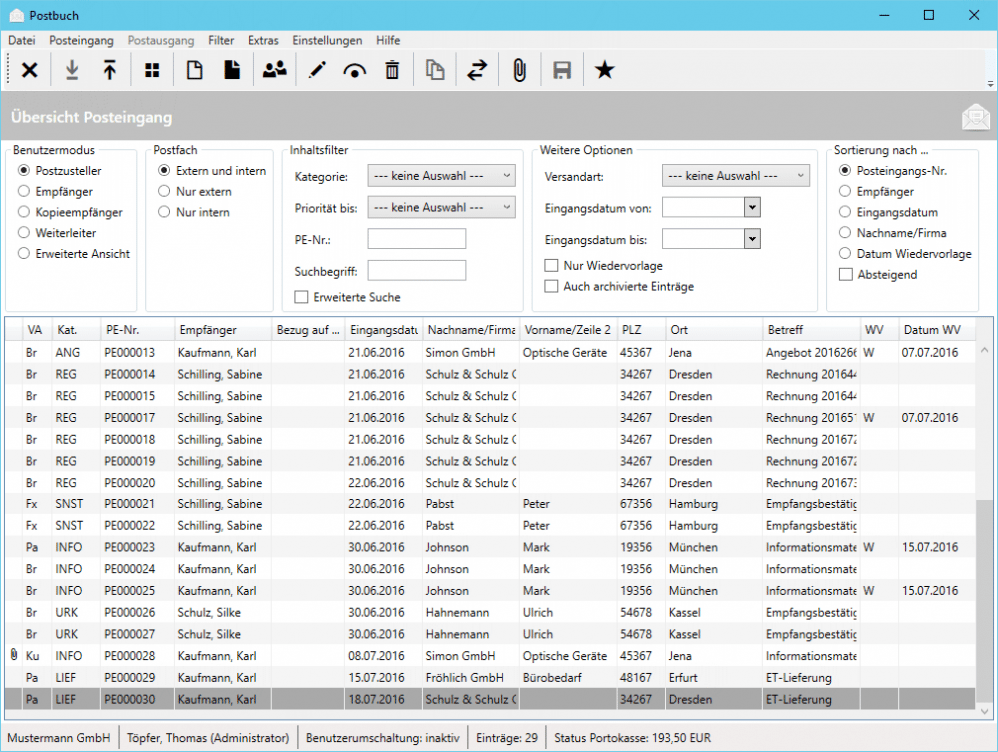Click the floppy disk save icon

[x=562, y=70]
